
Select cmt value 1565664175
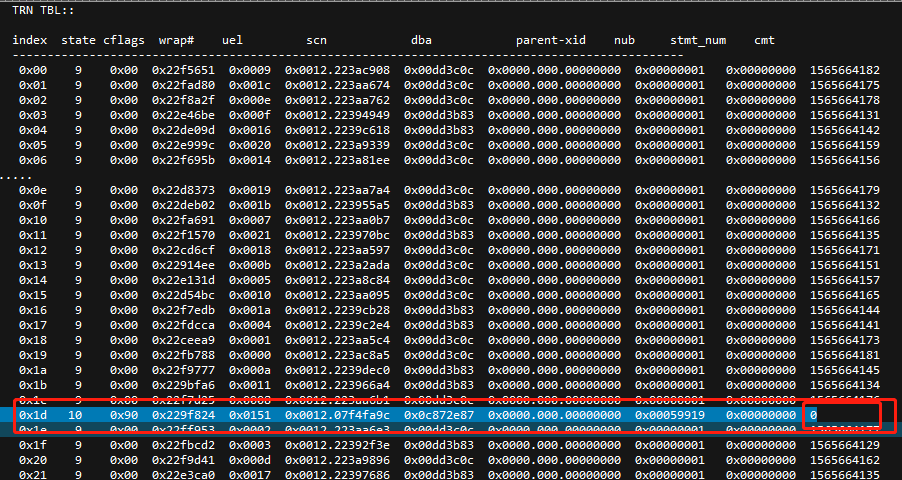(x=845, y=85)
